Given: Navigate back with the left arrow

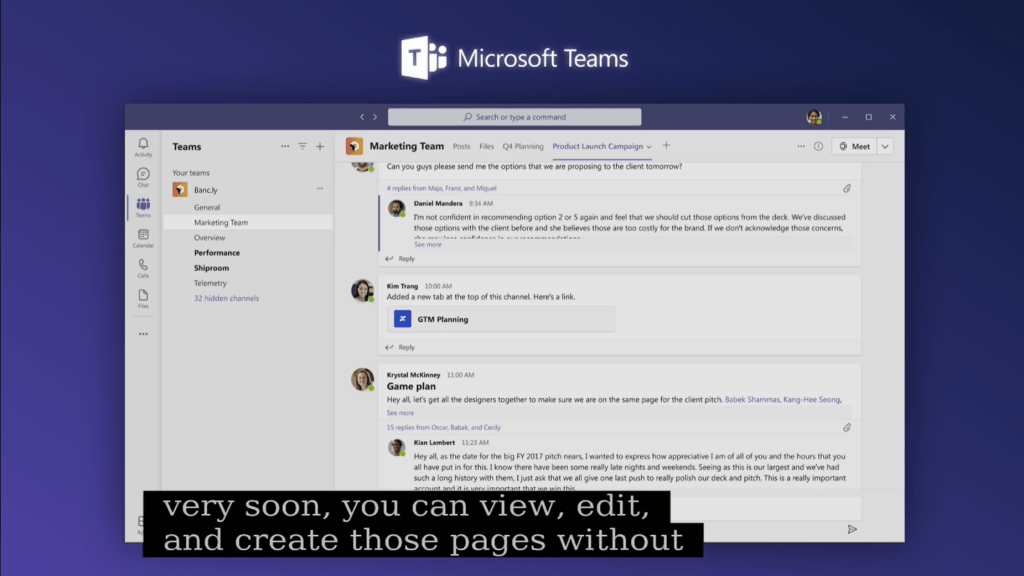Looking at the screenshot, I should point(363,117).
